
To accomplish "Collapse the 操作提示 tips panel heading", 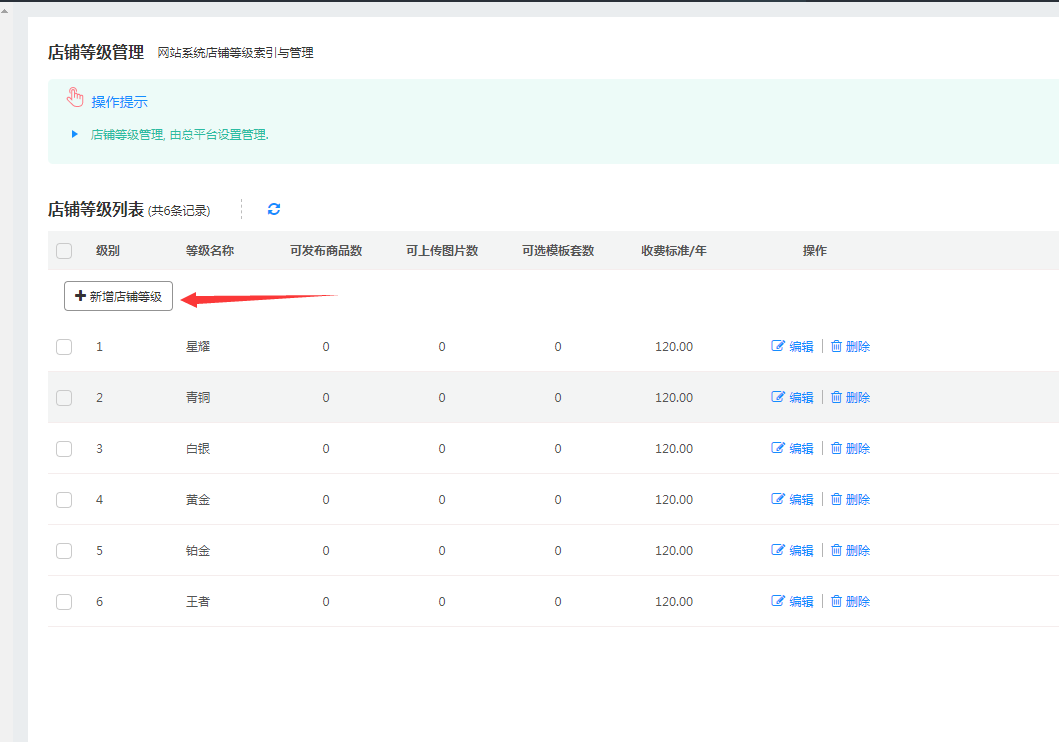I will tap(120, 102).
